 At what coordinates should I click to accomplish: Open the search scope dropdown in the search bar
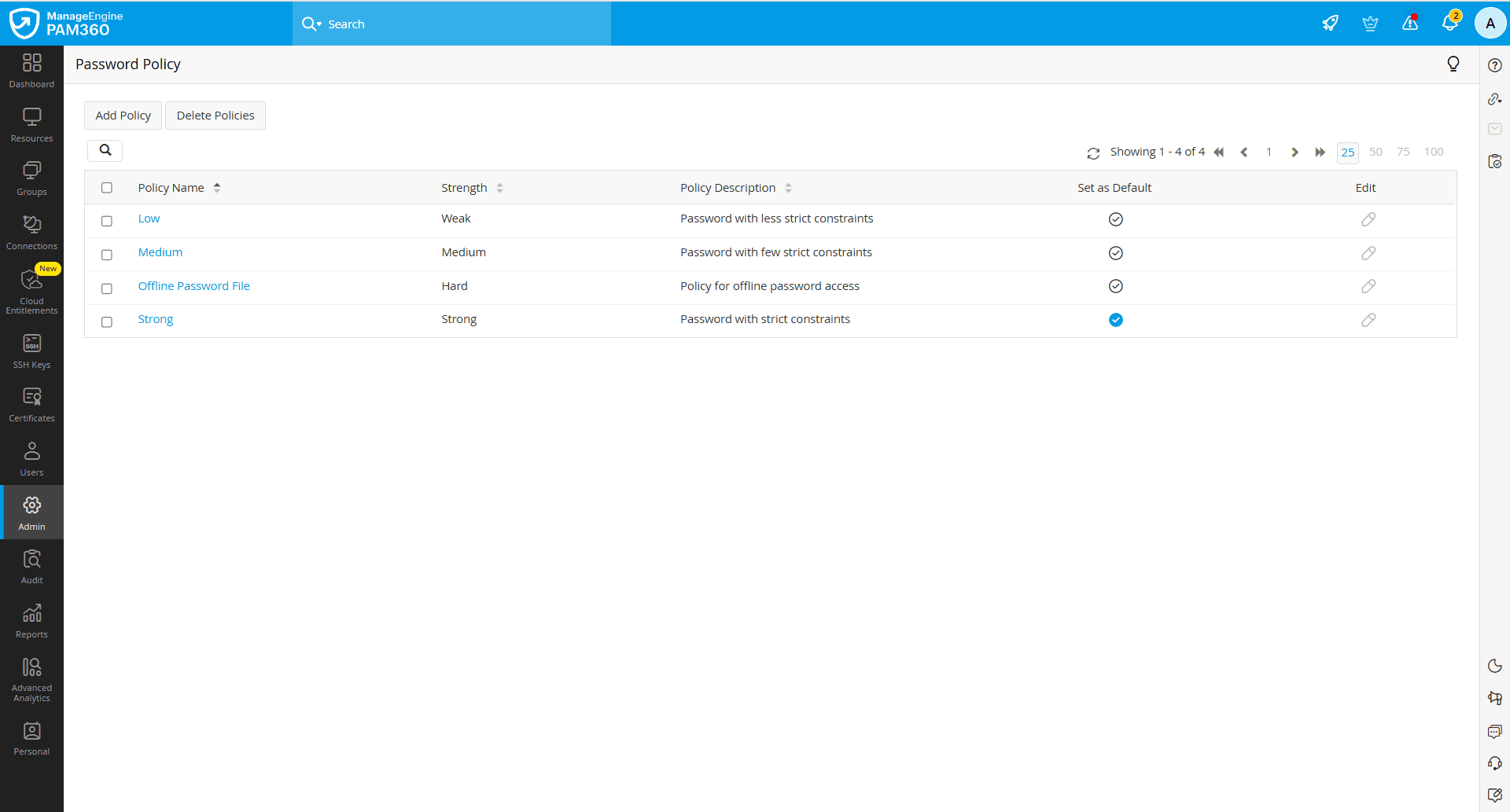point(319,24)
